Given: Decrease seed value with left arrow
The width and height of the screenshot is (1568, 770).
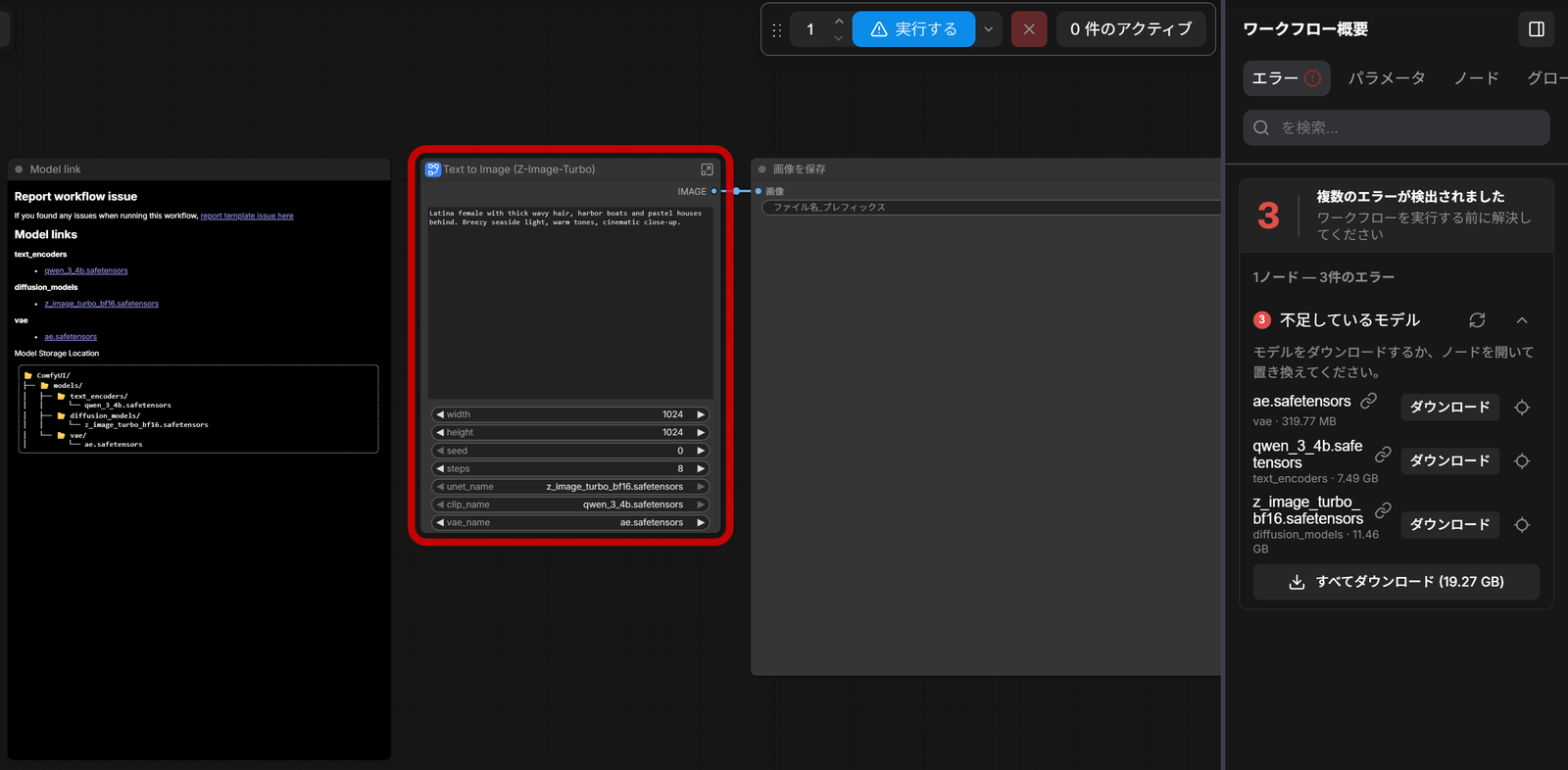Looking at the screenshot, I should click(440, 451).
